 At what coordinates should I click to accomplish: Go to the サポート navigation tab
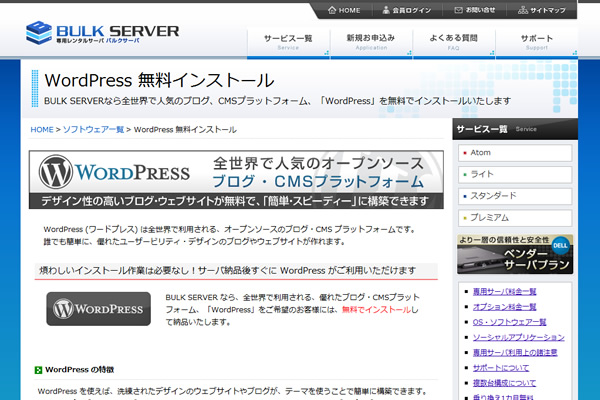536,41
